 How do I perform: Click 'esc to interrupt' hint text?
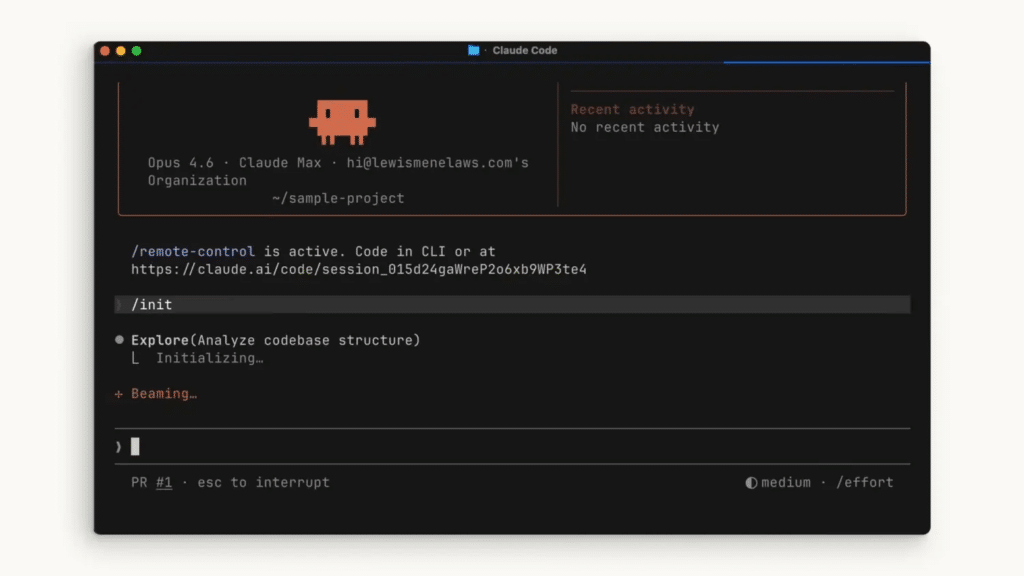[263, 483]
